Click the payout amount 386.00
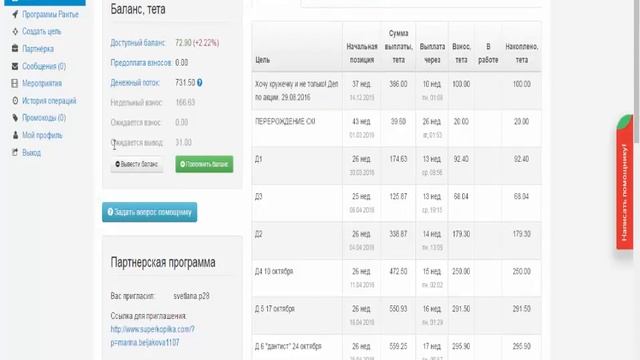The width and height of the screenshot is (640, 360). [398, 84]
